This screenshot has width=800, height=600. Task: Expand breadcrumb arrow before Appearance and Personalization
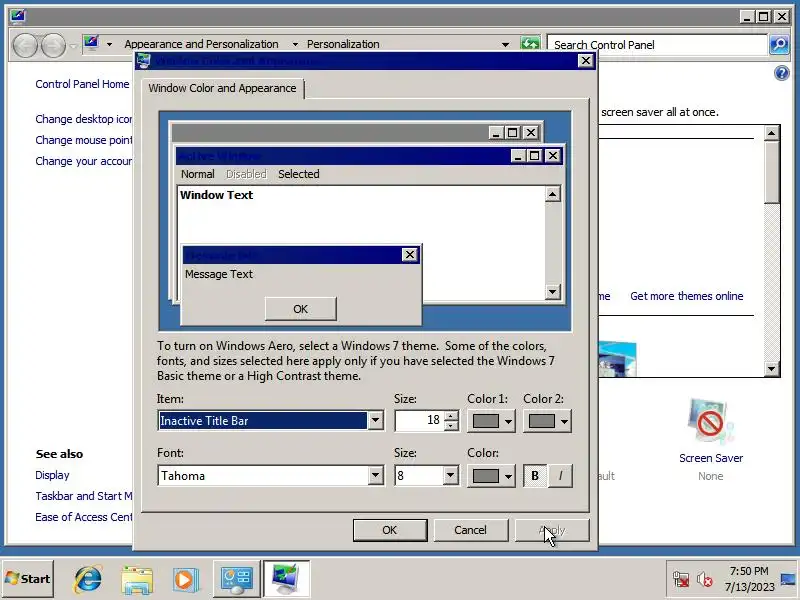point(109,44)
